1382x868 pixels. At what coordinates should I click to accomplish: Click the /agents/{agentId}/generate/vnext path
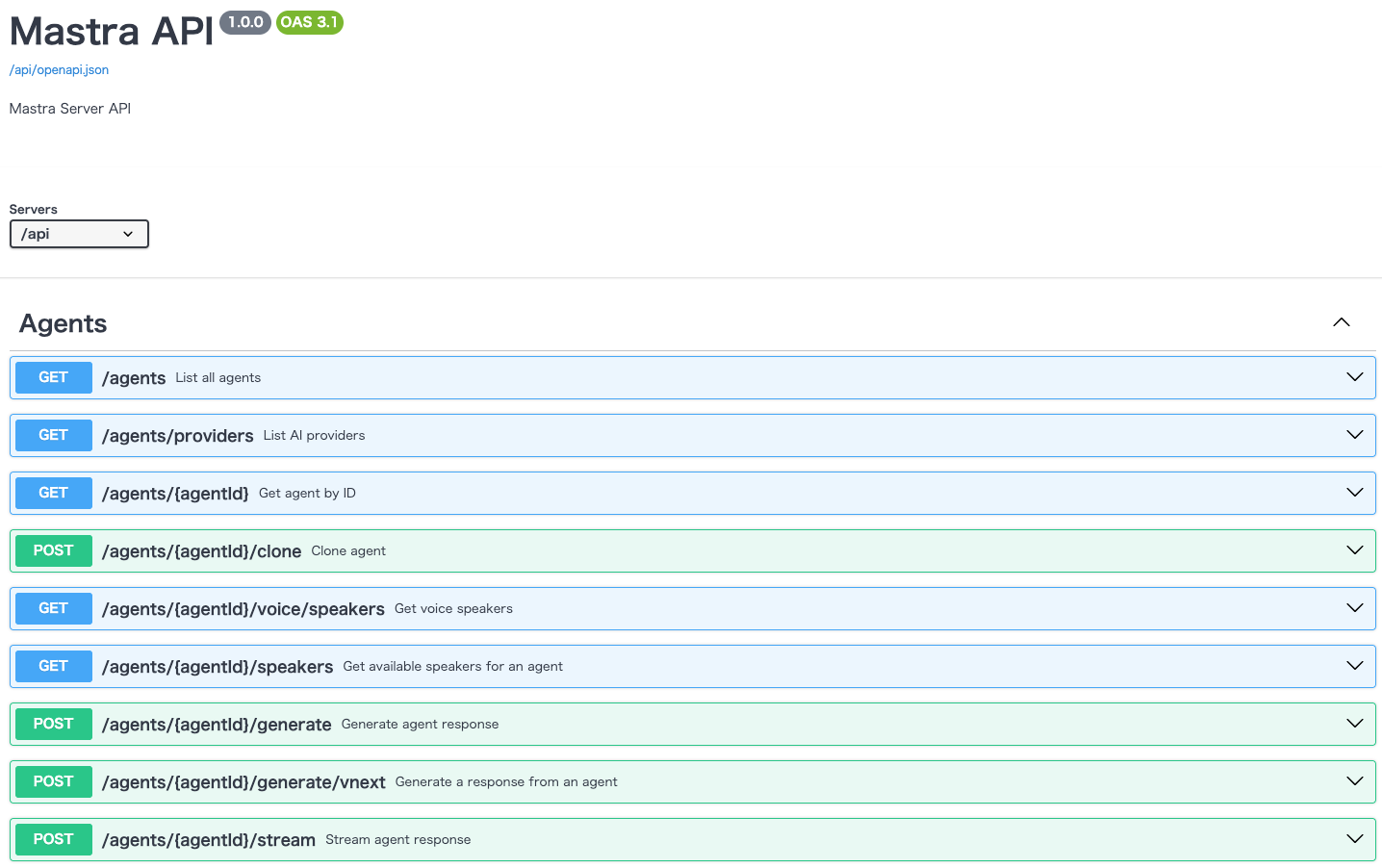coord(243,782)
